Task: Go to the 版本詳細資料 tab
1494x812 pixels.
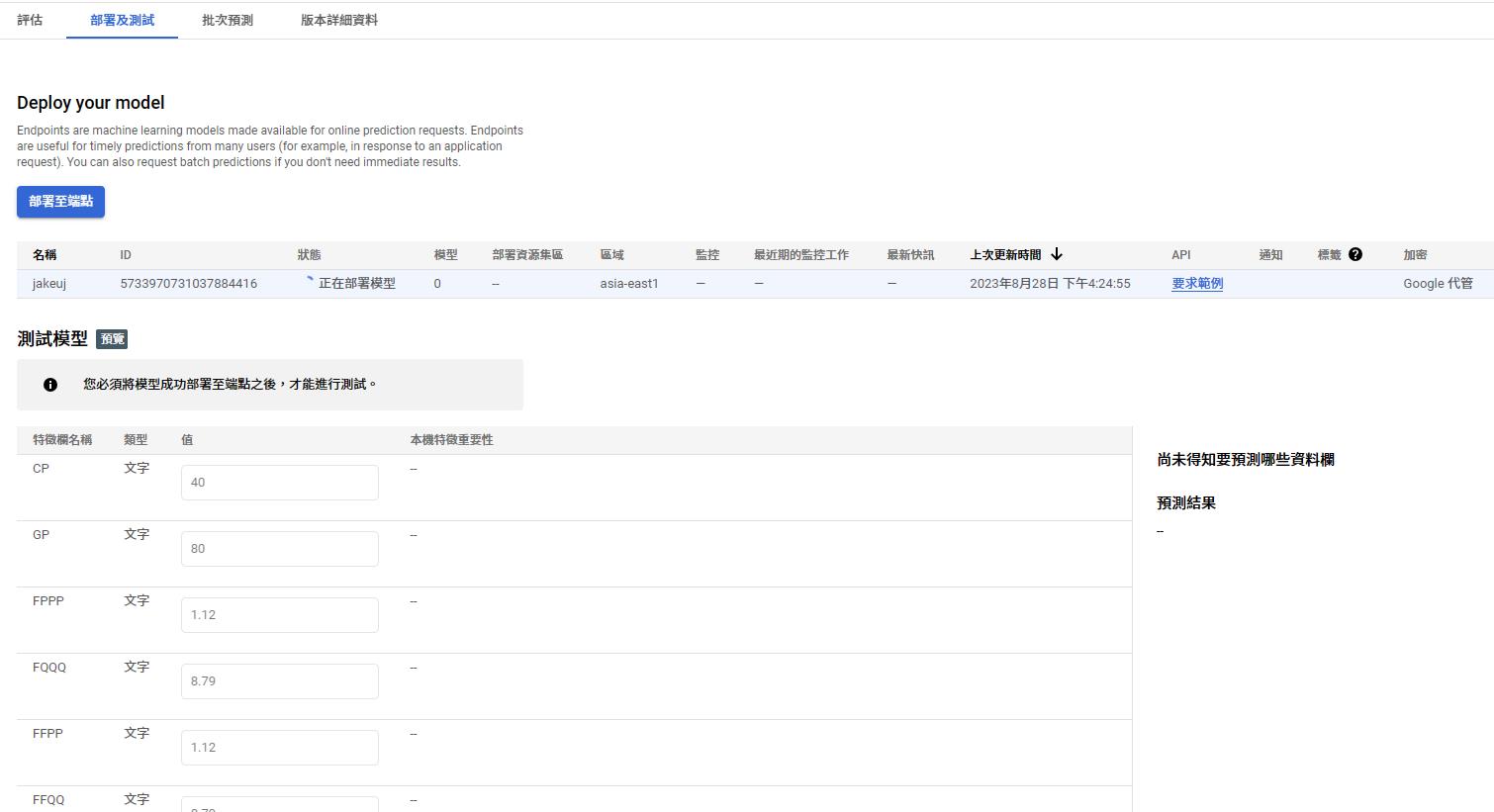Action: click(339, 20)
